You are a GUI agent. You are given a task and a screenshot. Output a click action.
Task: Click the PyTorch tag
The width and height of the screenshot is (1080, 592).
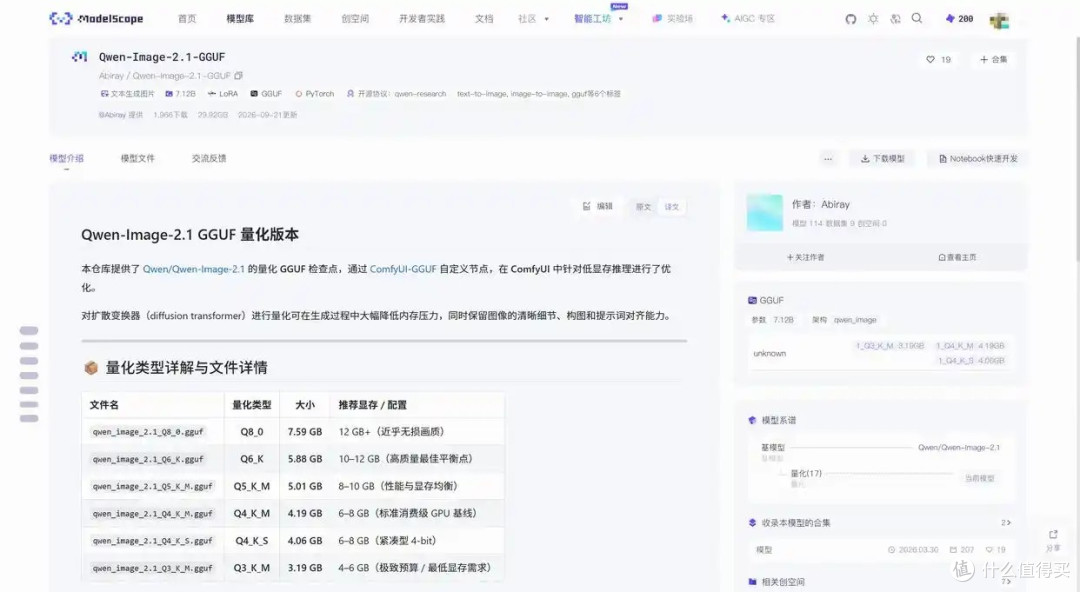click(x=314, y=94)
